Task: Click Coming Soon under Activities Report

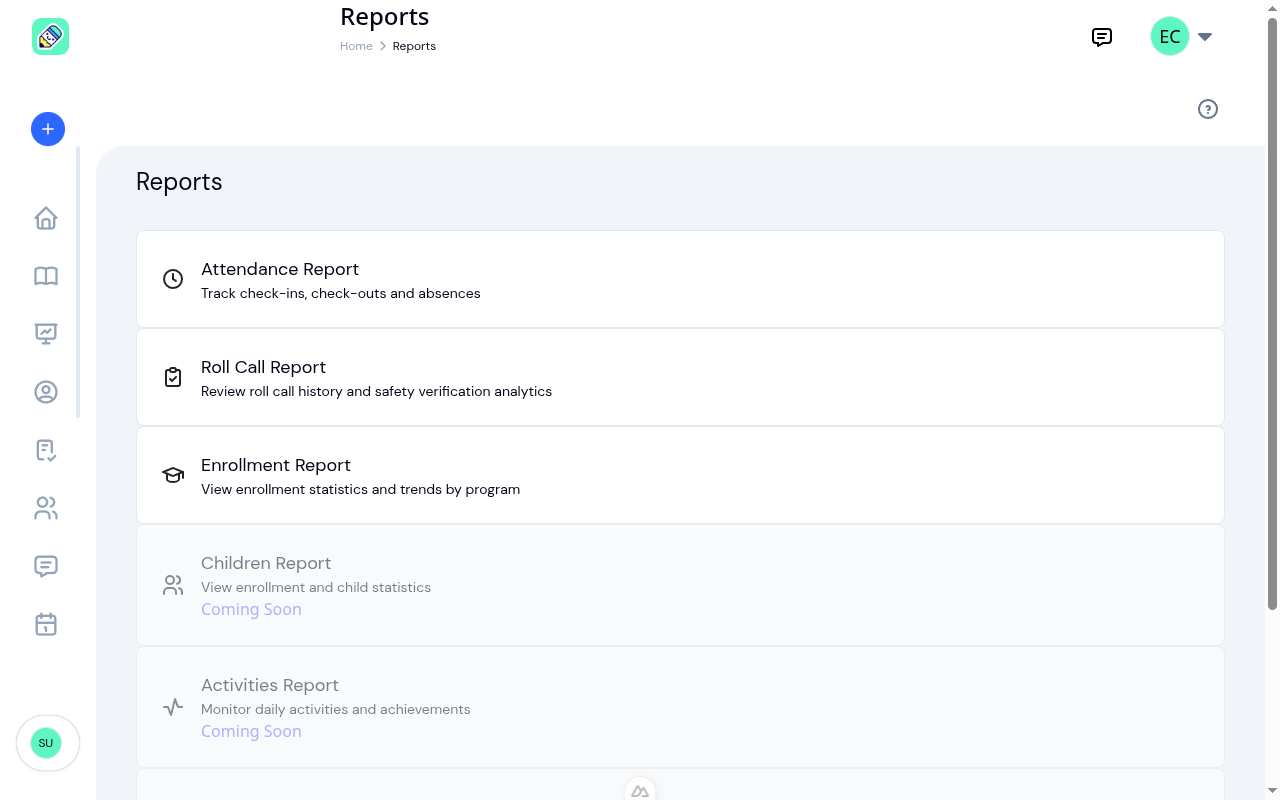Action: click(x=251, y=731)
